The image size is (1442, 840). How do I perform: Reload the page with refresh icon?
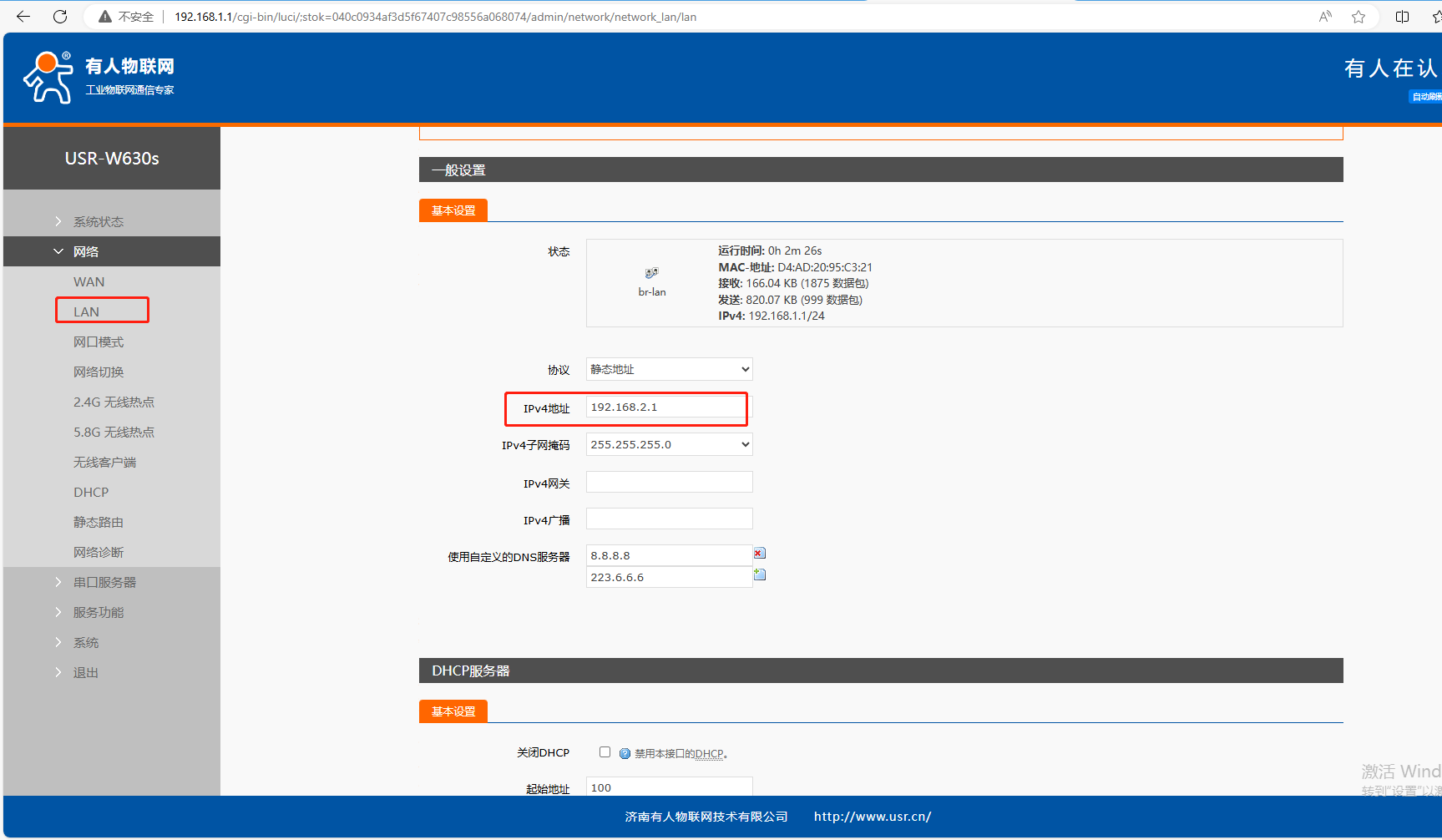tap(60, 17)
